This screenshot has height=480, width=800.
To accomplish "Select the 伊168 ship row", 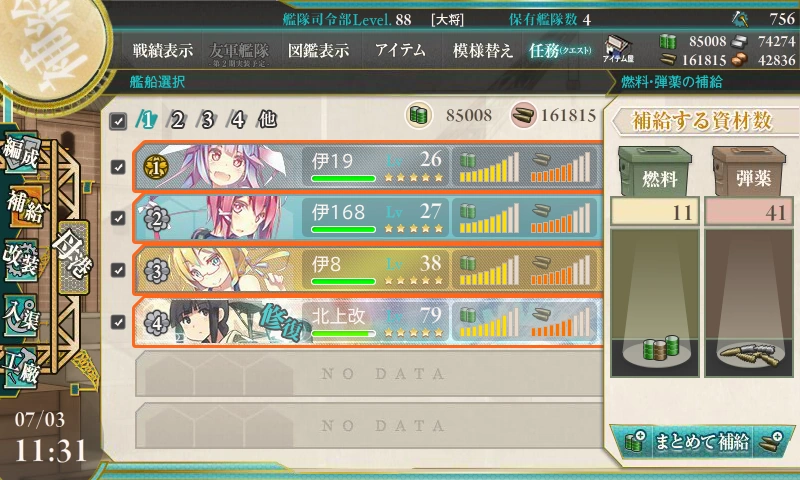I will (x=367, y=218).
